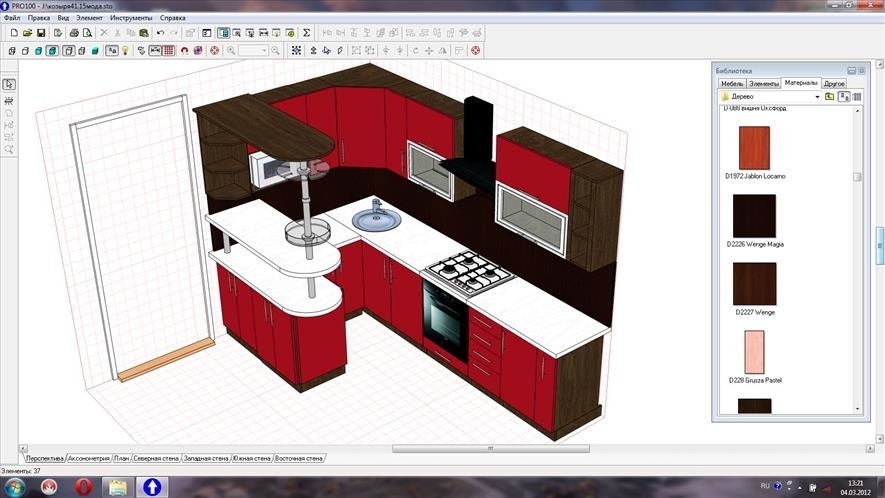Image resolution: width=885 pixels, height=498 pixels.
Task: Toggle the light bulb shading icon
Action: tap(125, 51)
